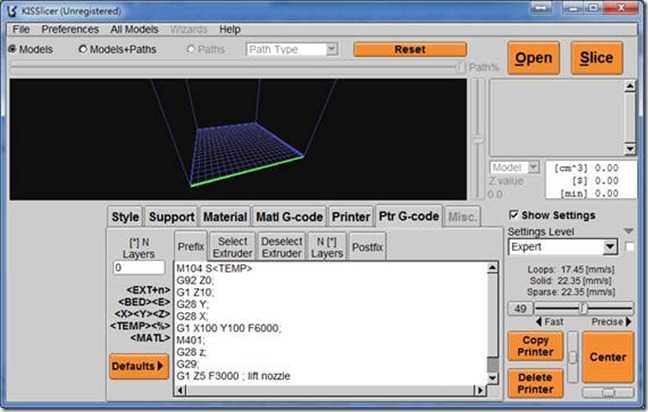Click the Precise right arrow
The image size is (648, 412).
point(629,322)
